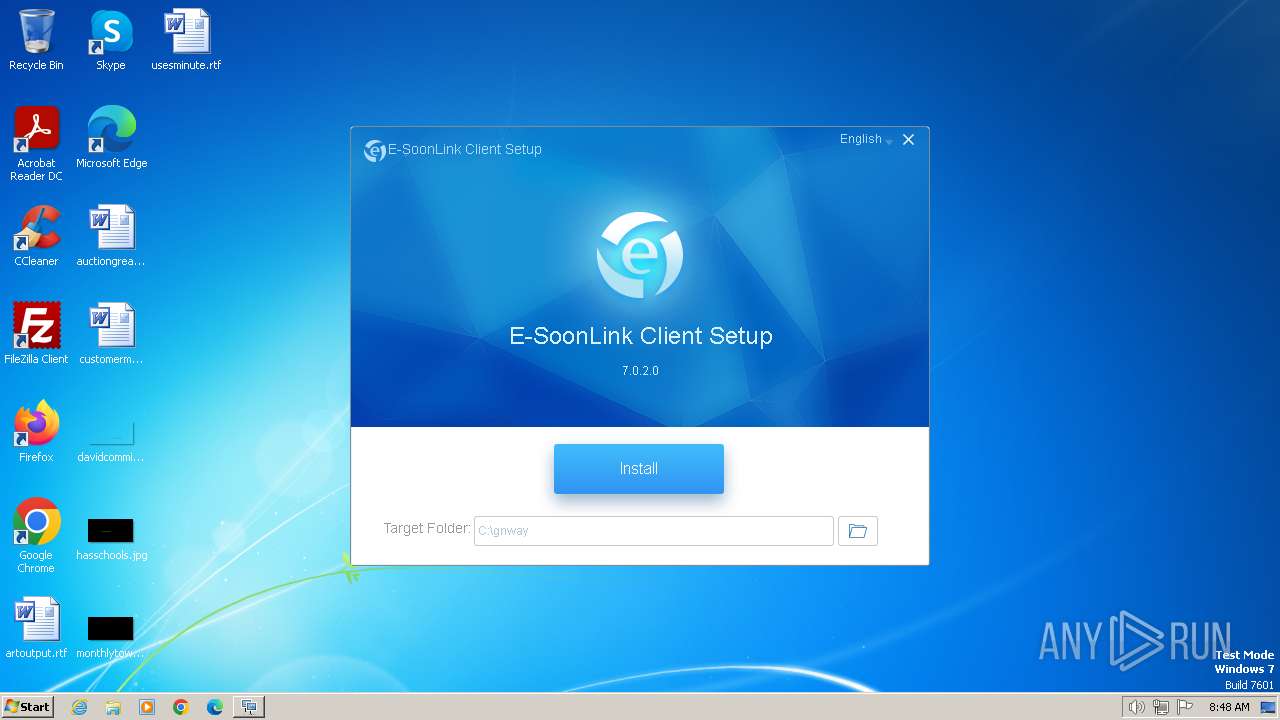
Task: Launch Edge from the taskbar
Action: click(x=215, y=707)
